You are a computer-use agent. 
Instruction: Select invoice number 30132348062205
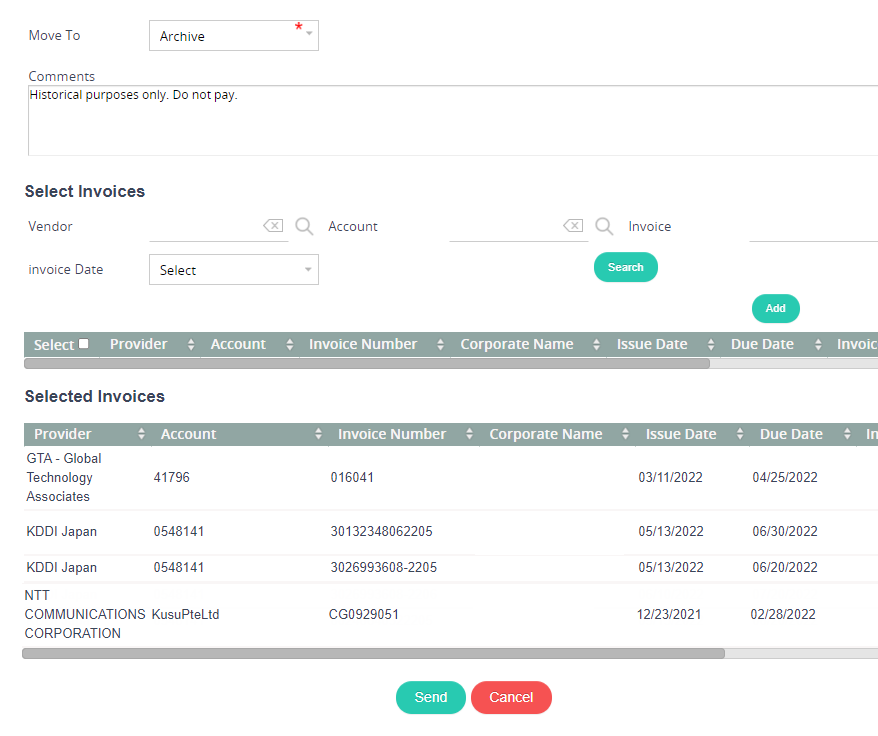pos(381,532)
